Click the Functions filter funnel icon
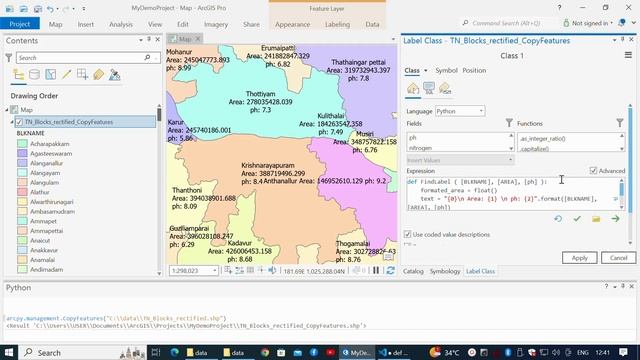 (x=620, y=122)
